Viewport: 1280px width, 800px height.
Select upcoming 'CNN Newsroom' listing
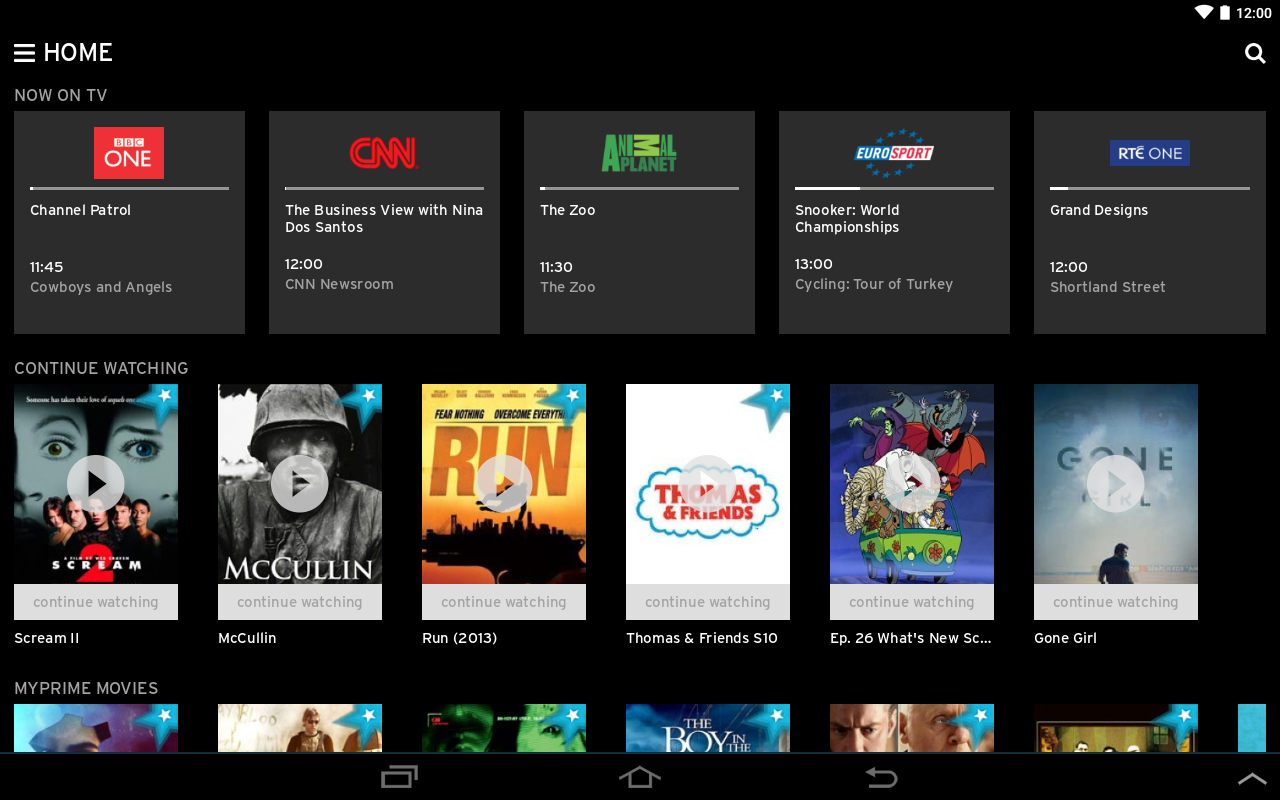[339, 284]
